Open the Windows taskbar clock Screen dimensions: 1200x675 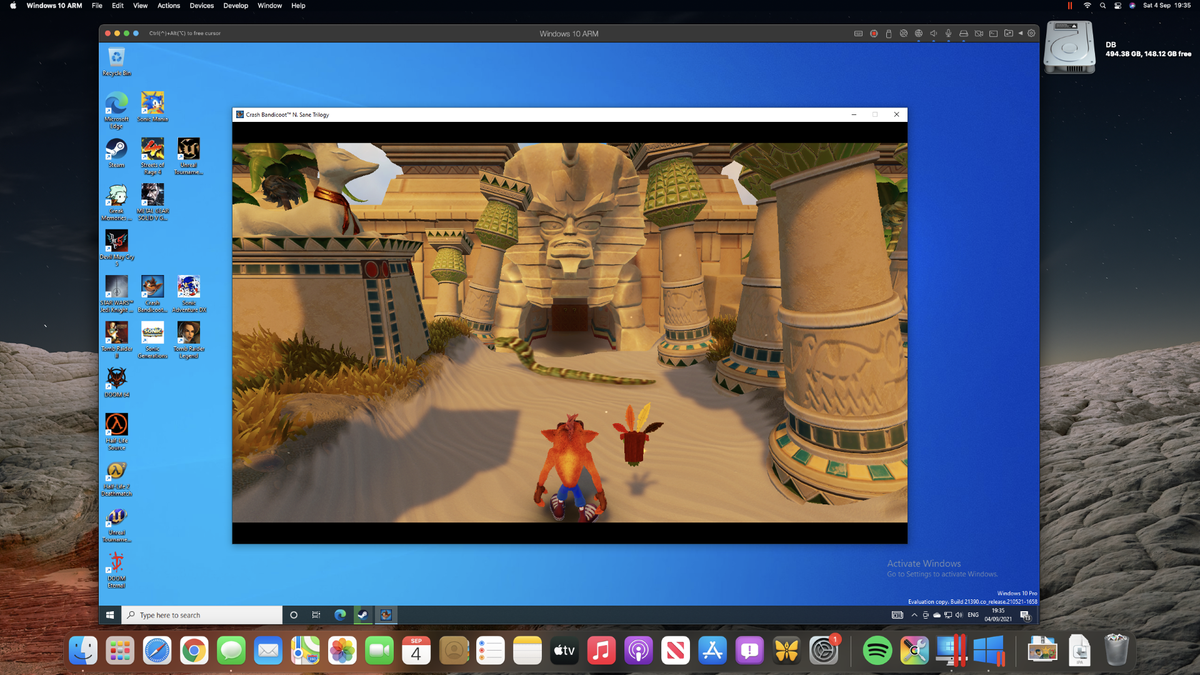[x=998, y=615]
